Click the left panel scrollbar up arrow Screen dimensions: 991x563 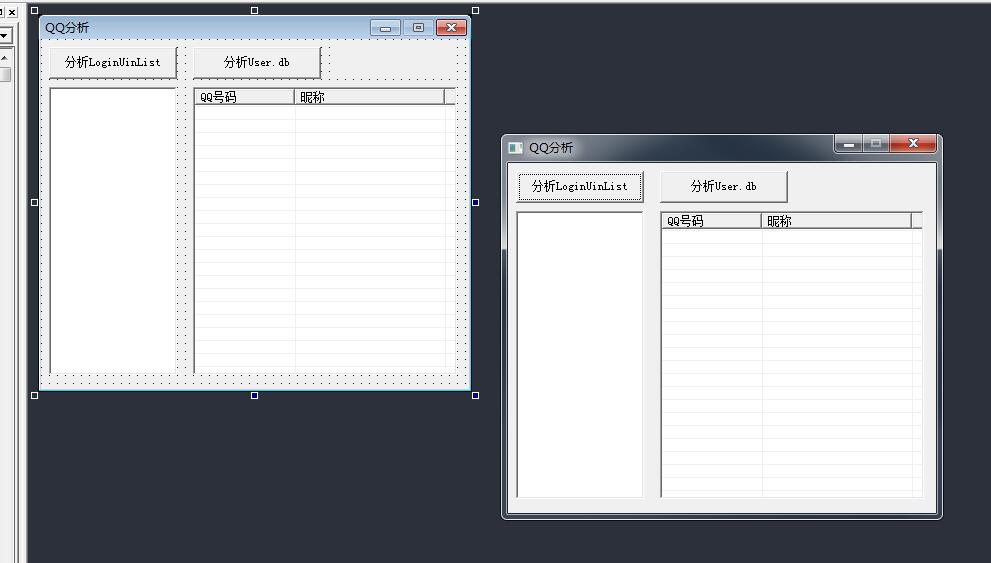pos(4,58)
